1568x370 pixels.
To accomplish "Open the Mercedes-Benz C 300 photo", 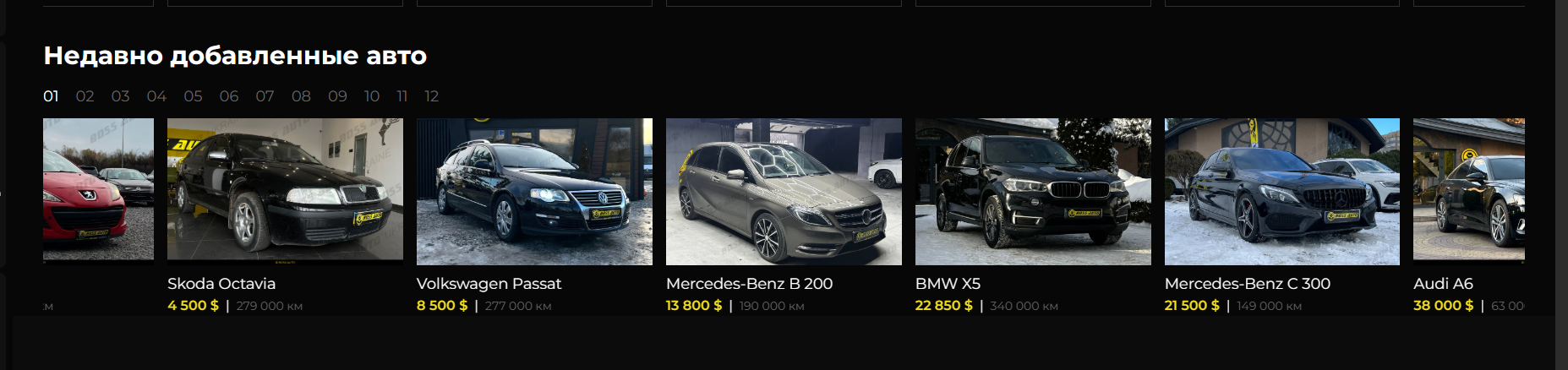I will click(1282, 191).
